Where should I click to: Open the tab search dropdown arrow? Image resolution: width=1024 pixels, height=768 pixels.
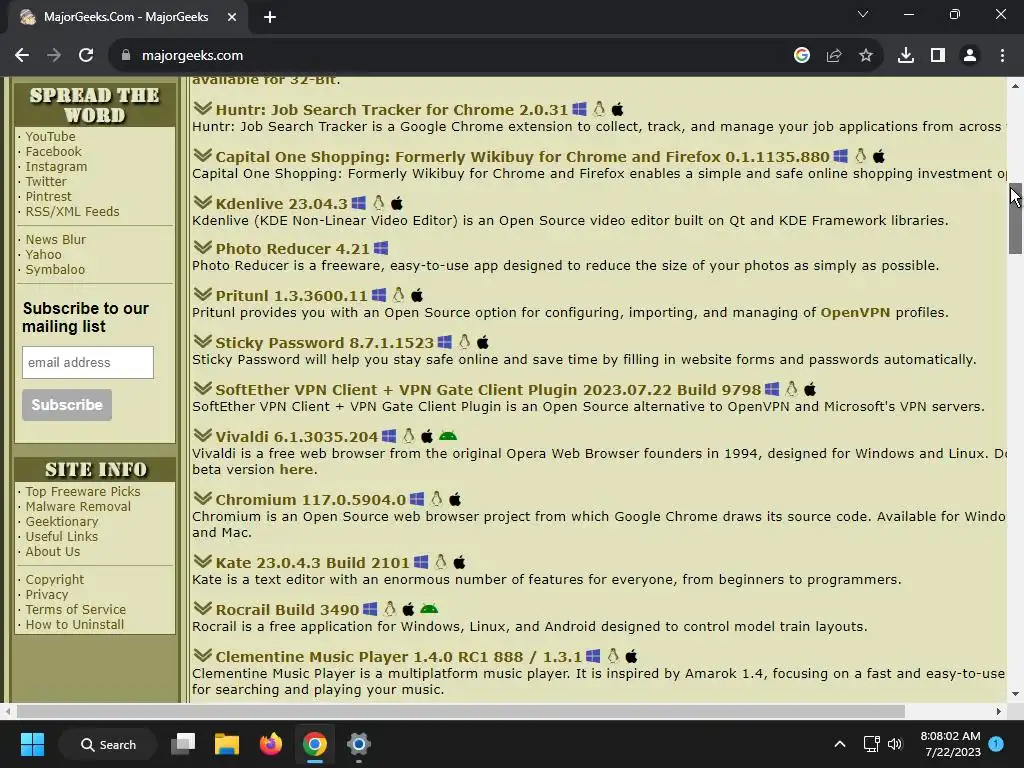[x=863, y=14]
